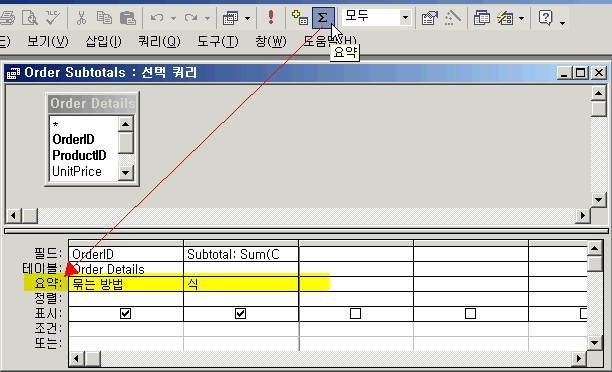Screen dimensions: 612x372
Task: Click the Paste clipboard icon
Action: pyautogui.click(x=127, y=18)
